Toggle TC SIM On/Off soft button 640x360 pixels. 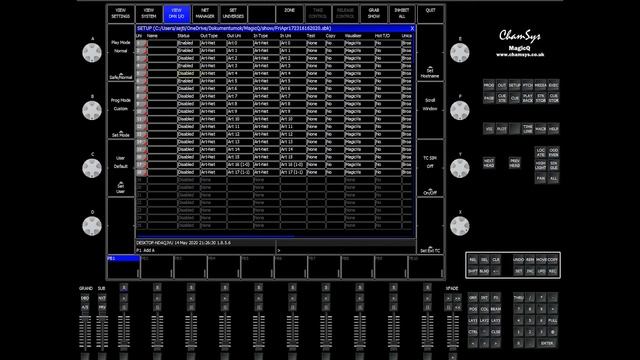click(430, 169)
